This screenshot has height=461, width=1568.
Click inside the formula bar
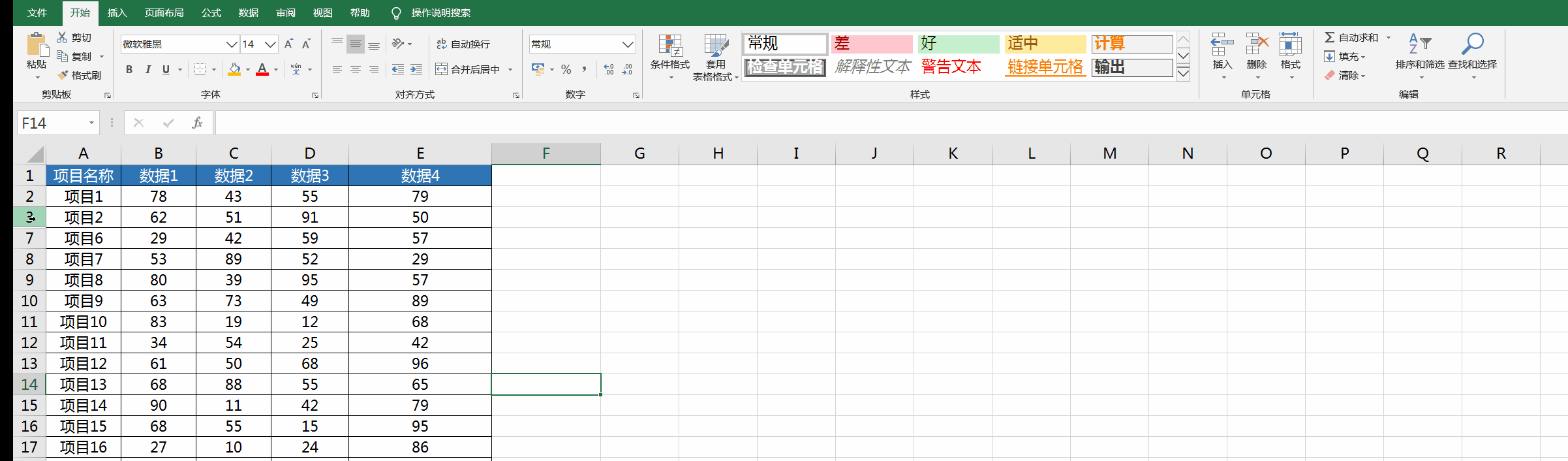point(891,123)
